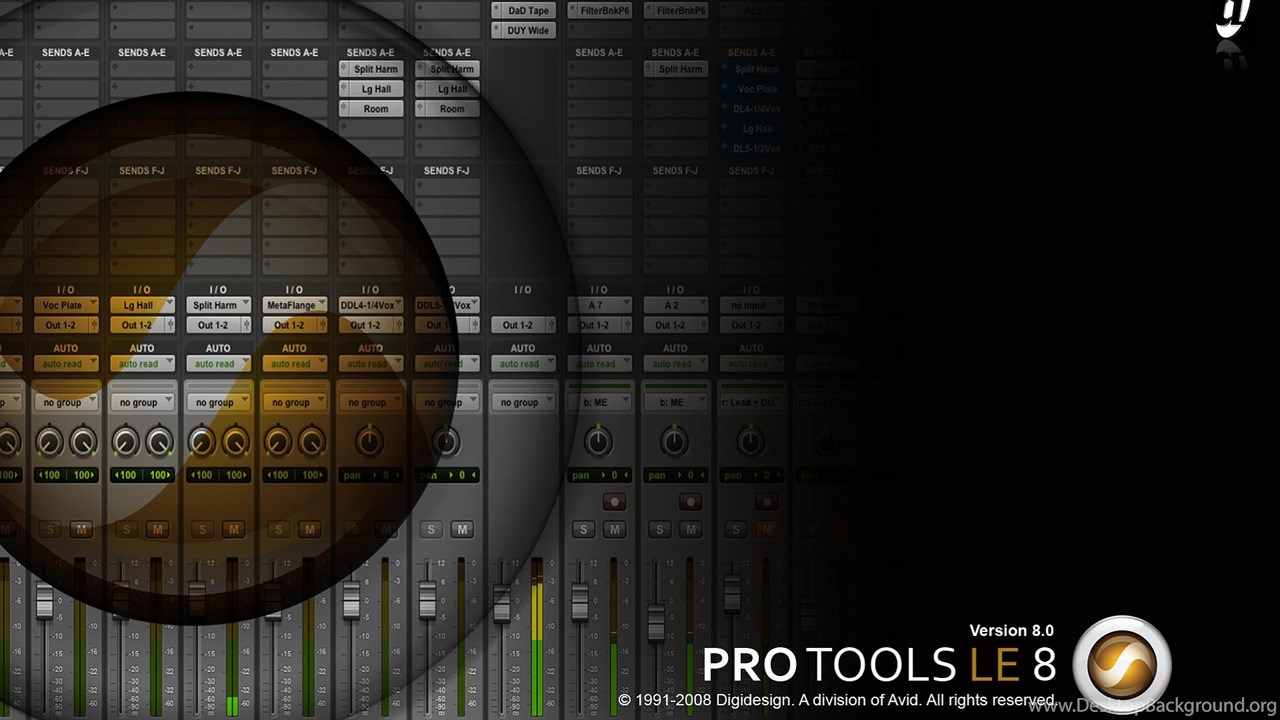Image resolution: width=1280 pixels, height=720 pixels.
Task: Click the pan knob on the DDL4-1/4Vox channel
Action: pyautogui.click(x=370, y=440)
